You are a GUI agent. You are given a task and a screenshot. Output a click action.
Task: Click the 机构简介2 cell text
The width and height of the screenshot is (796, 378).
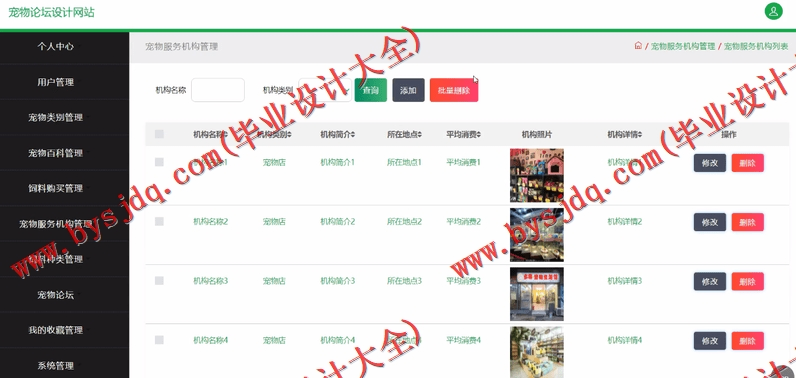(x=338, y=222)
